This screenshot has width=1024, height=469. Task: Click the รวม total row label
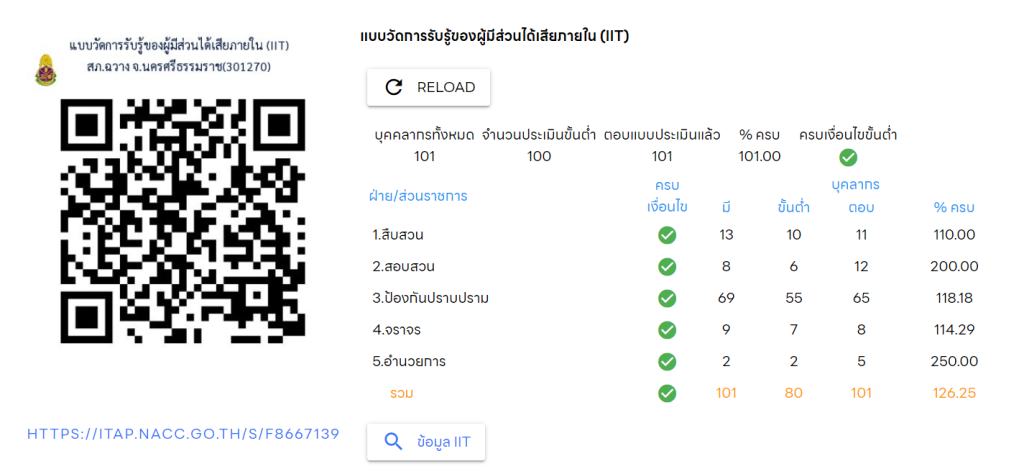point(401,393)
